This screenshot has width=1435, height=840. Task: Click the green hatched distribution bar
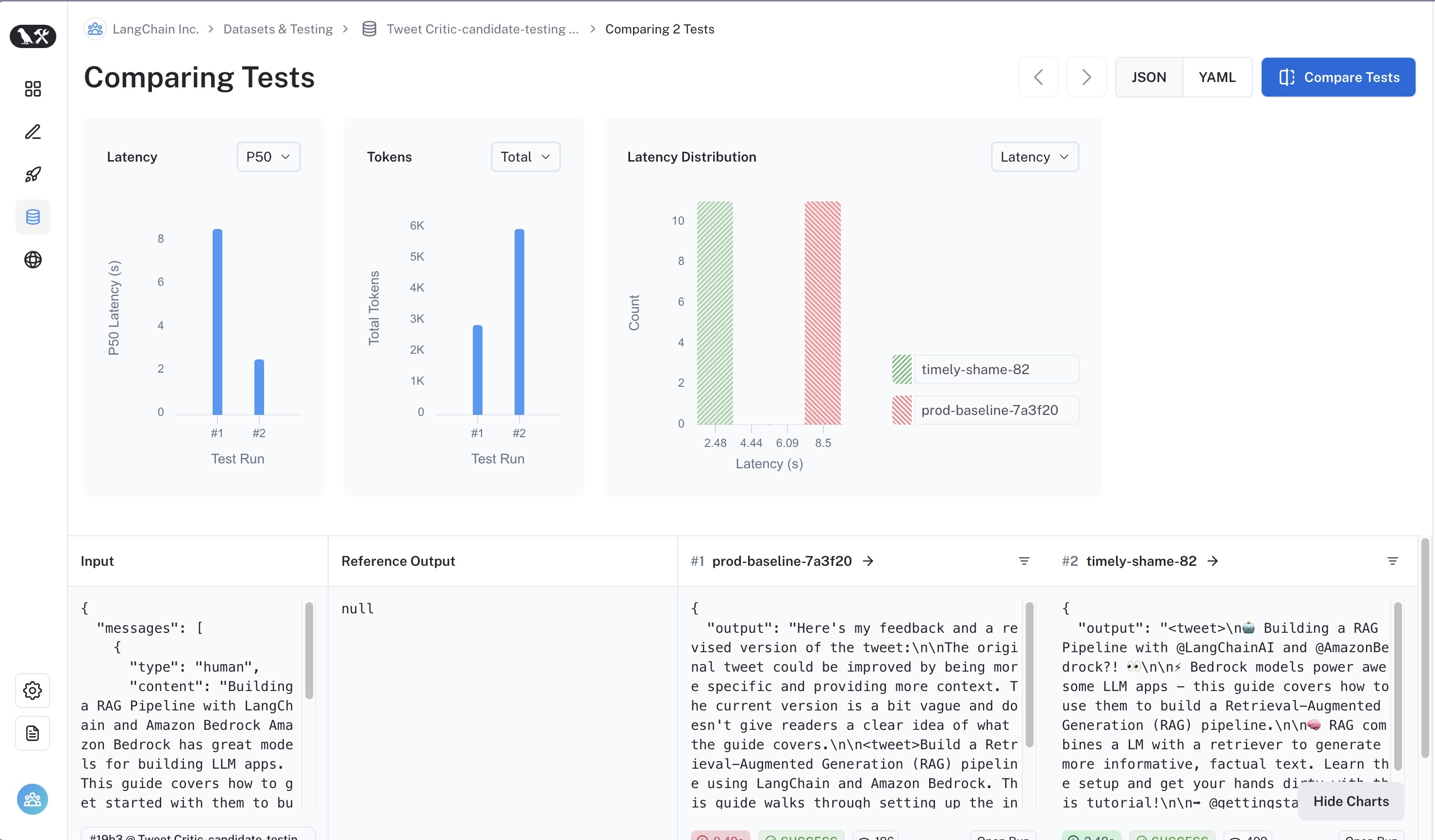pyautogui.click(x=715, y=313)
